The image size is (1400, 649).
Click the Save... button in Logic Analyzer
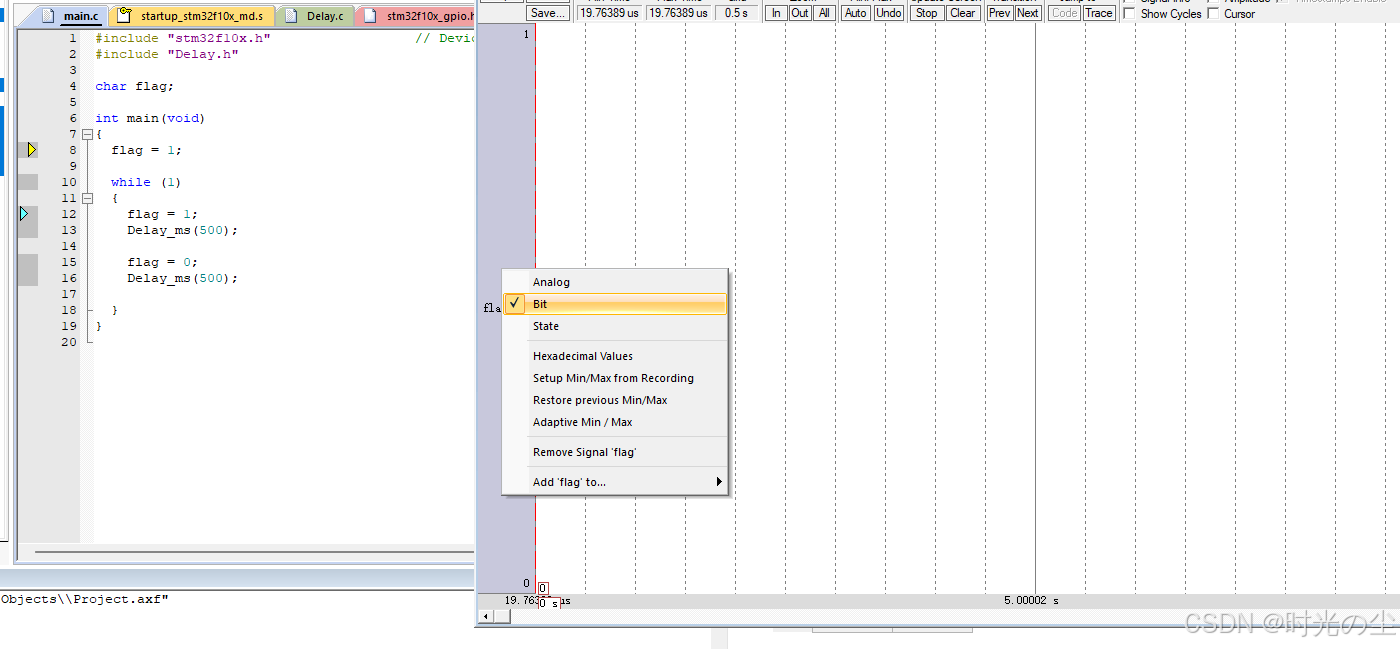coord(548,13)
